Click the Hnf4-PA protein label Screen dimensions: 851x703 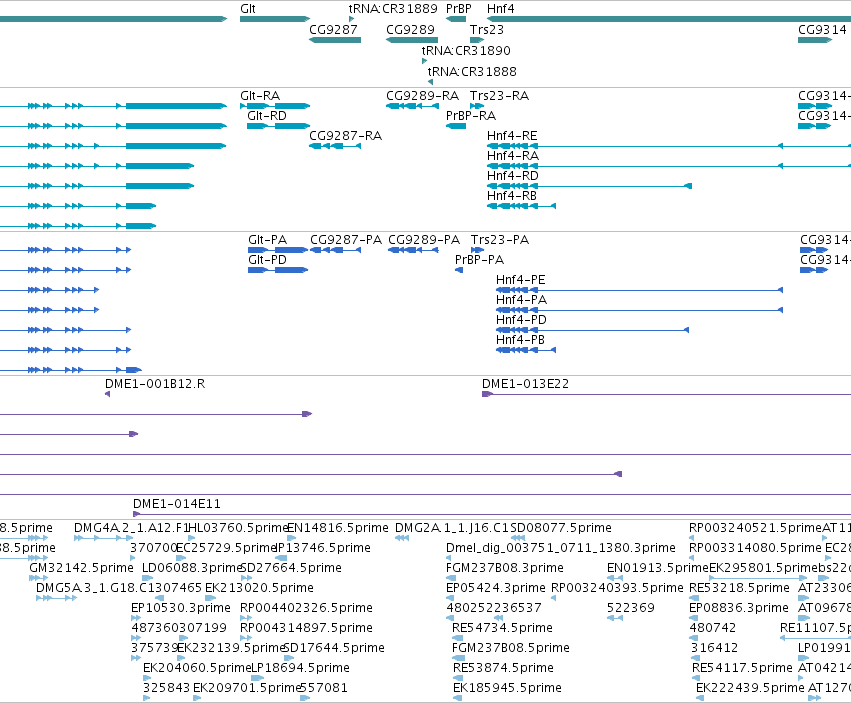tap(521, 300)
